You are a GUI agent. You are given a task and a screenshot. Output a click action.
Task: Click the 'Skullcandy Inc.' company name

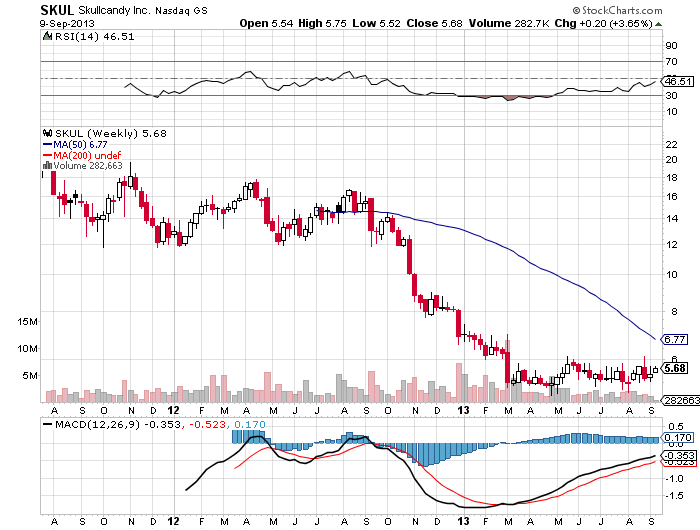coord(114,10)
